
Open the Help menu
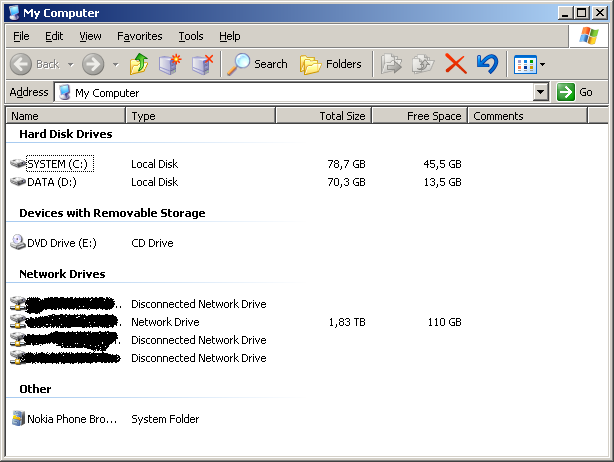(x=229, y=36)
